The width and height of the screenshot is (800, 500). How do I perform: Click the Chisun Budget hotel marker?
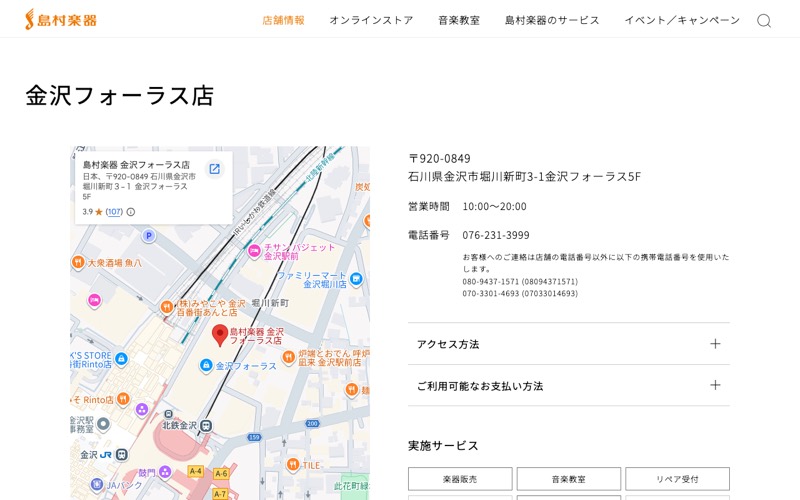(x=254, y=251)
